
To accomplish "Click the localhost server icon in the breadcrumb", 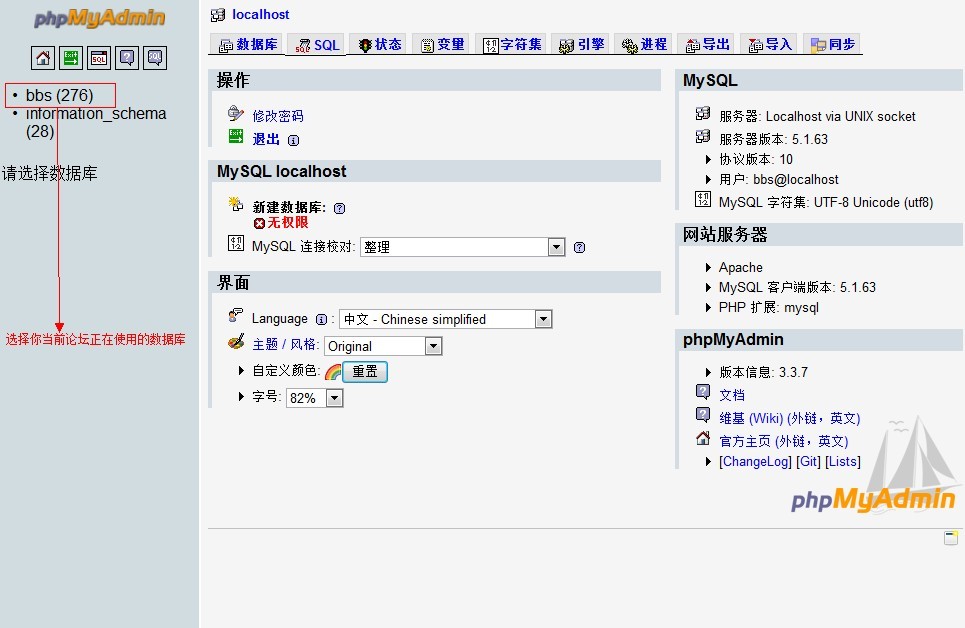I will [218, 15].
